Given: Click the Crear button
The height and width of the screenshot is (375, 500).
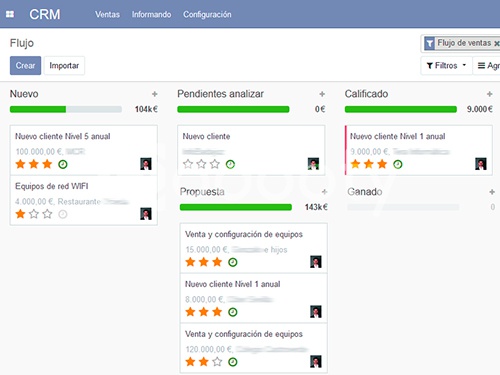Looking at the screenshot, I should pyautogui.click(x=25, y=65).
